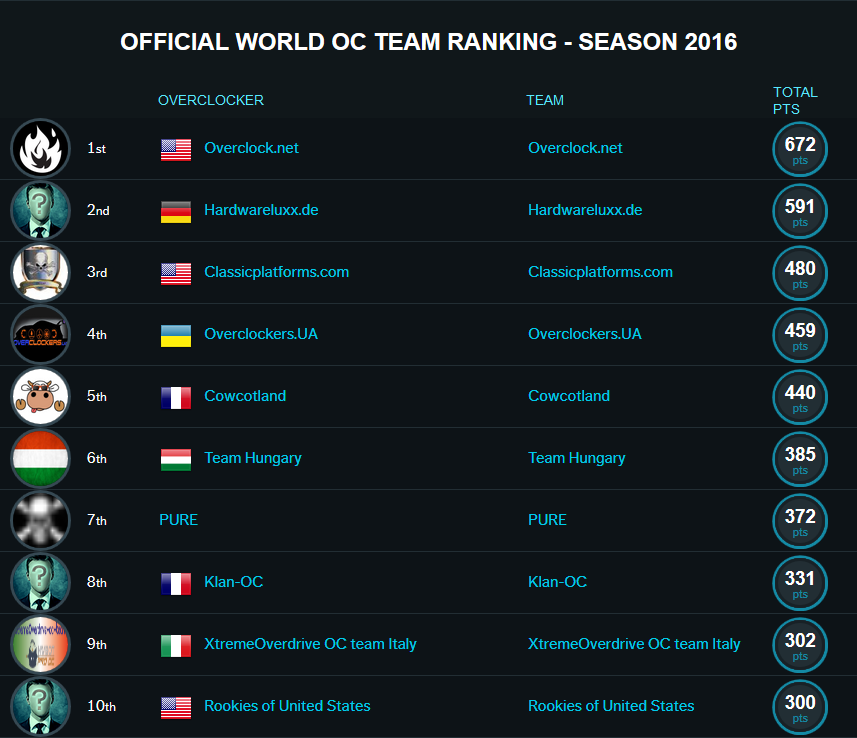857x738 pixels.
Task: Open the XtremeOverdrive Italy team avatar
Action: (40, 644)
